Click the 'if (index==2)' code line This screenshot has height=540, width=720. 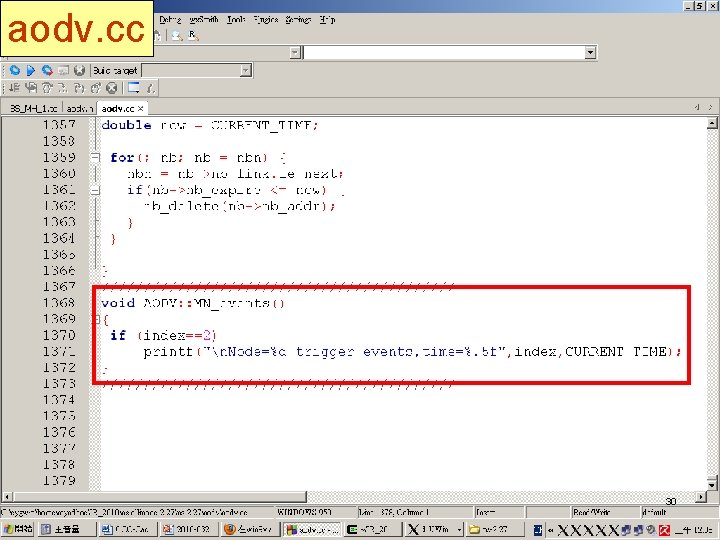point(163,335)
